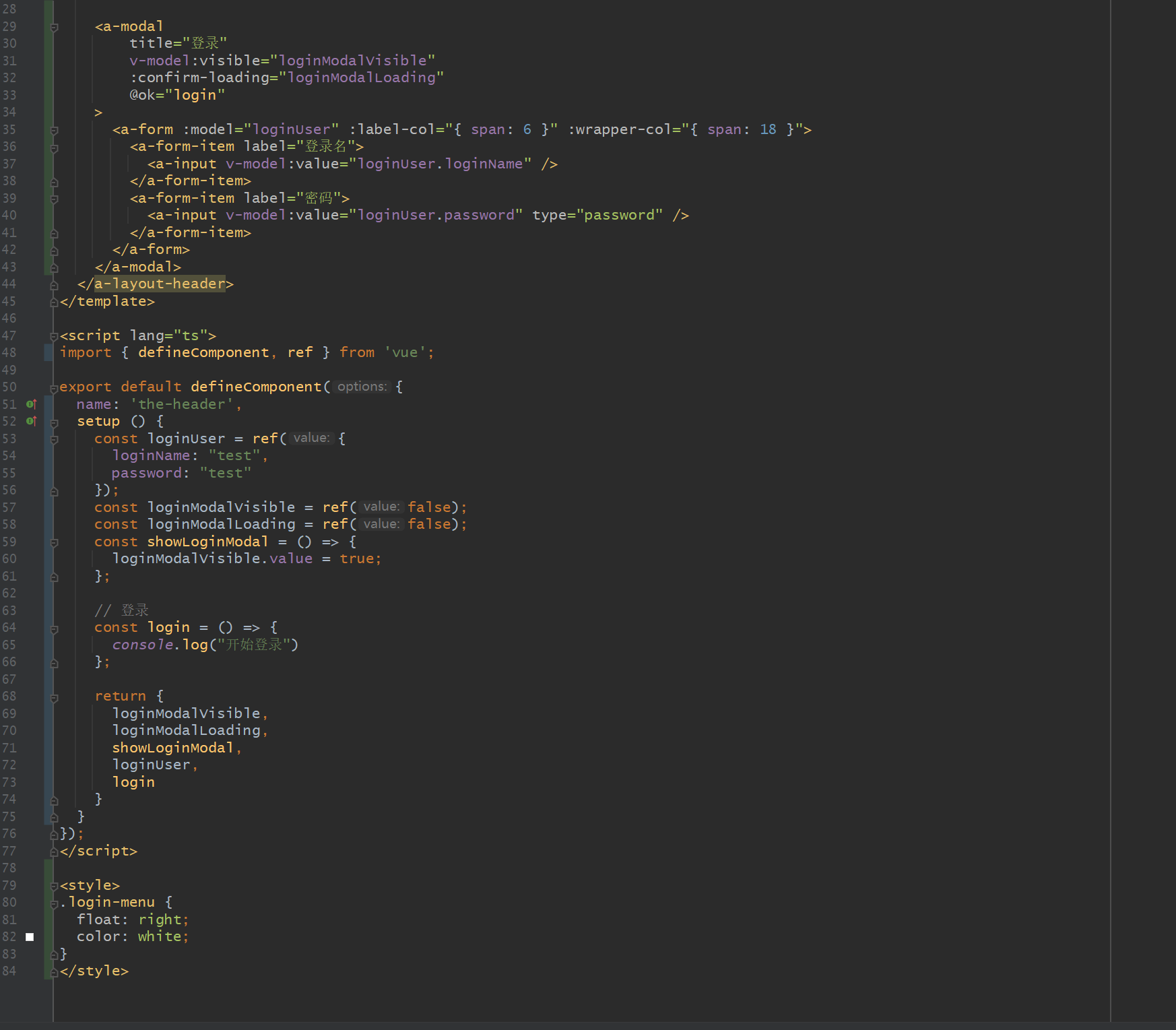The image size is (1176, 1030).
Task: Collapse the loginUser ref object
Action: point(55,439)
